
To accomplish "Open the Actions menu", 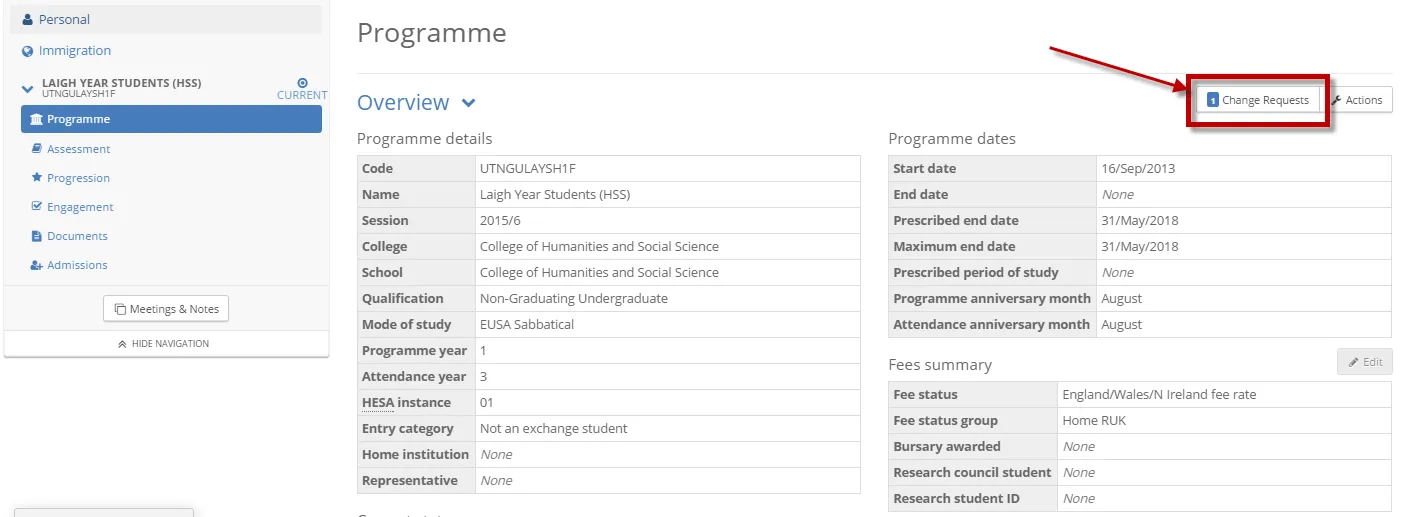I will pos(1357,100).
